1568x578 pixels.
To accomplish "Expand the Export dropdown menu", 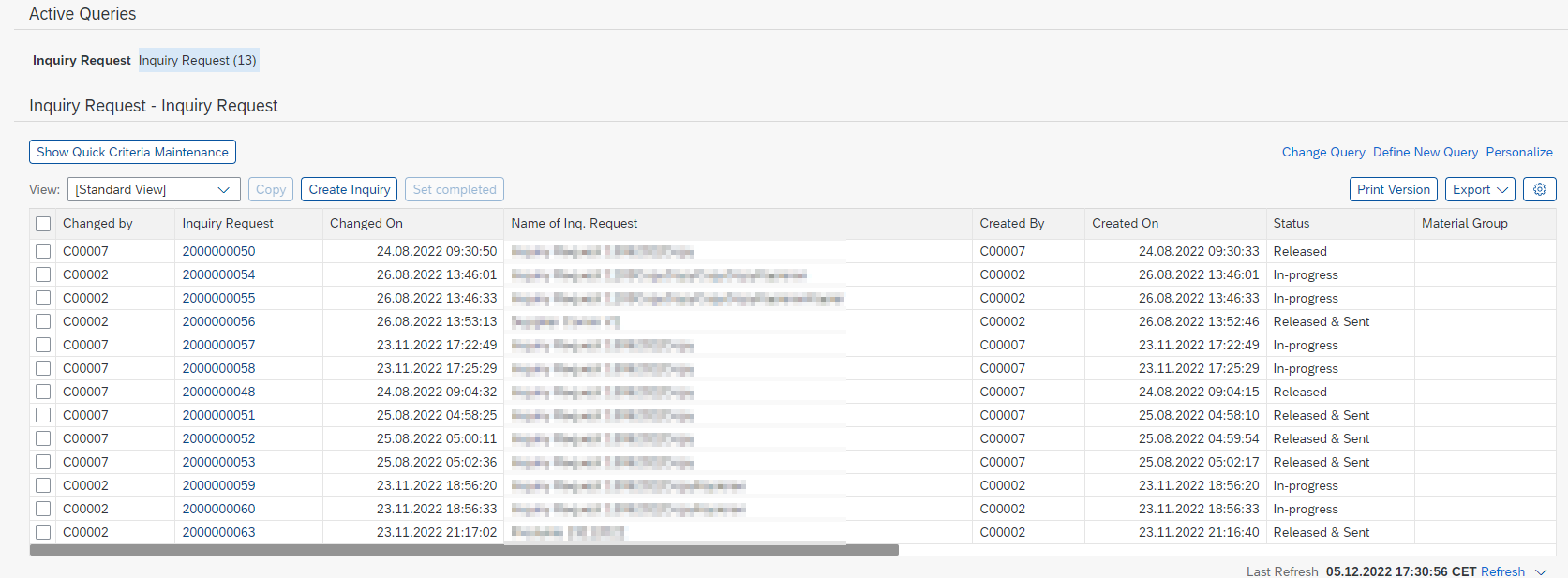I will click(x=1480, y=189).
